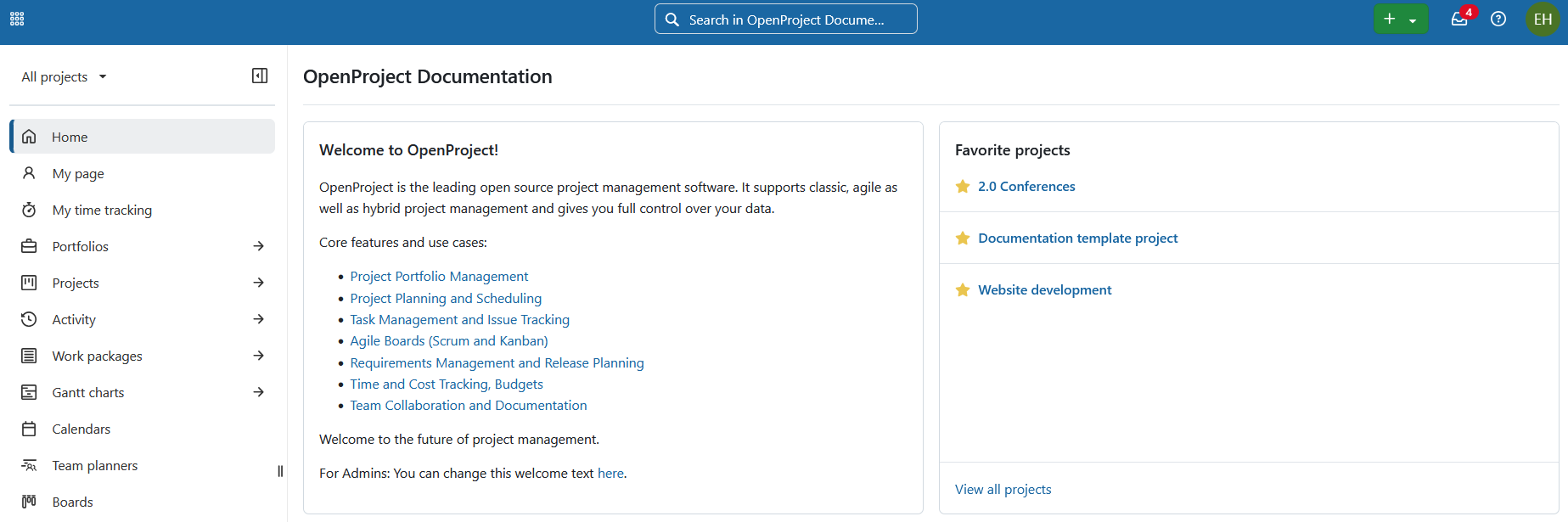Expand the Portfolios submenu arrow
Screen dimensions: 1568x522
[259, 246]
